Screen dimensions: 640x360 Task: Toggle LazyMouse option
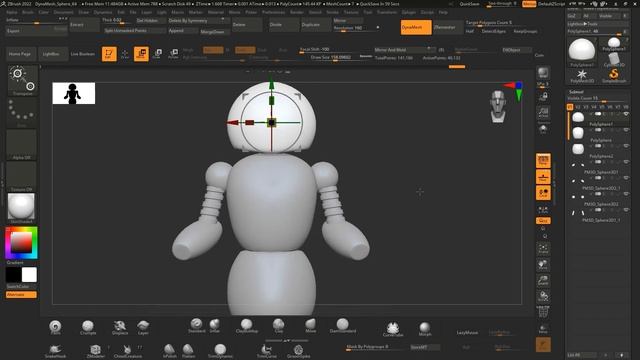(467, 333)
